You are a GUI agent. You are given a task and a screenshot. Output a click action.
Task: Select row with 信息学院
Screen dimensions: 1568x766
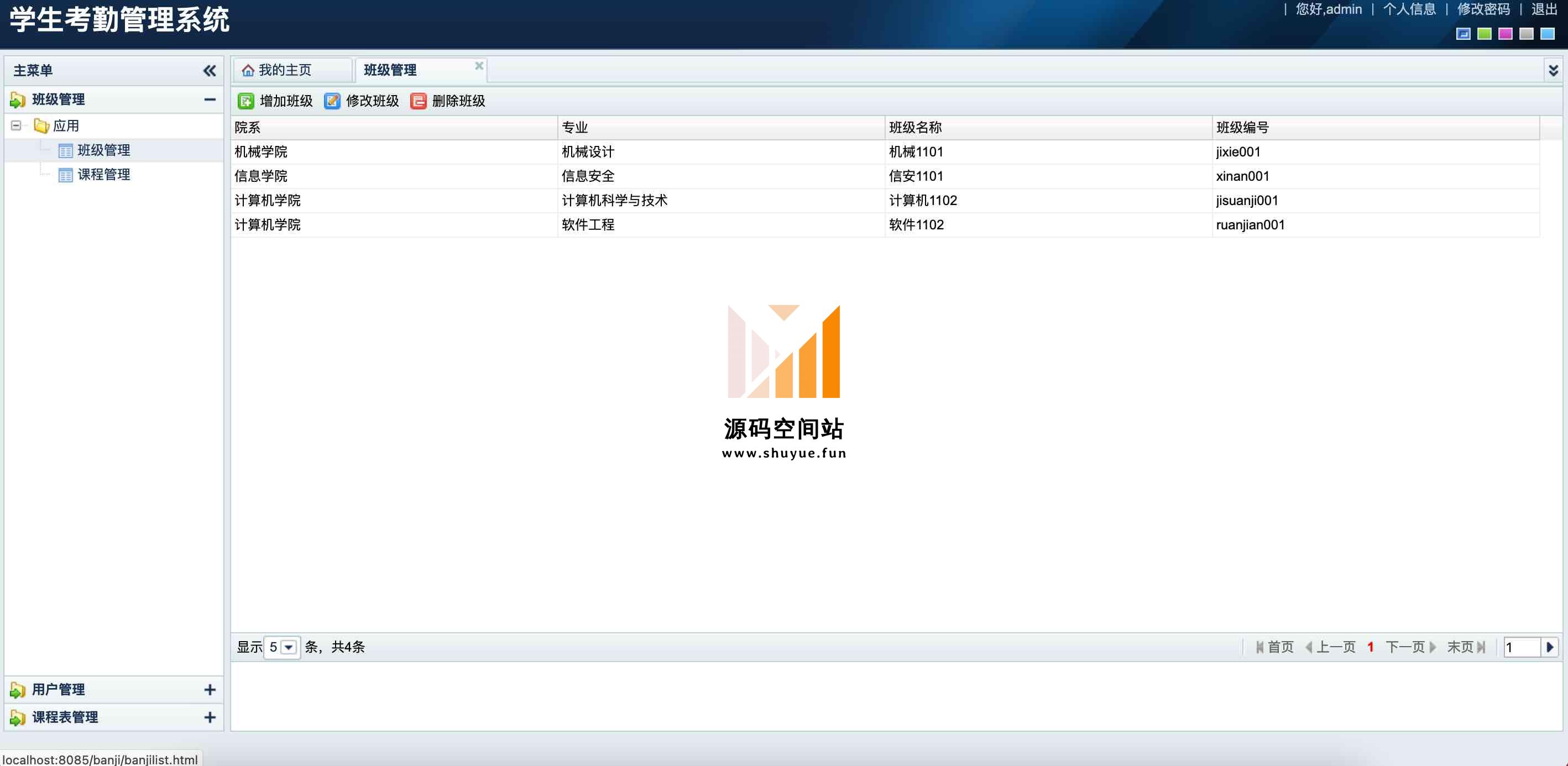click(x=885, y=176)
